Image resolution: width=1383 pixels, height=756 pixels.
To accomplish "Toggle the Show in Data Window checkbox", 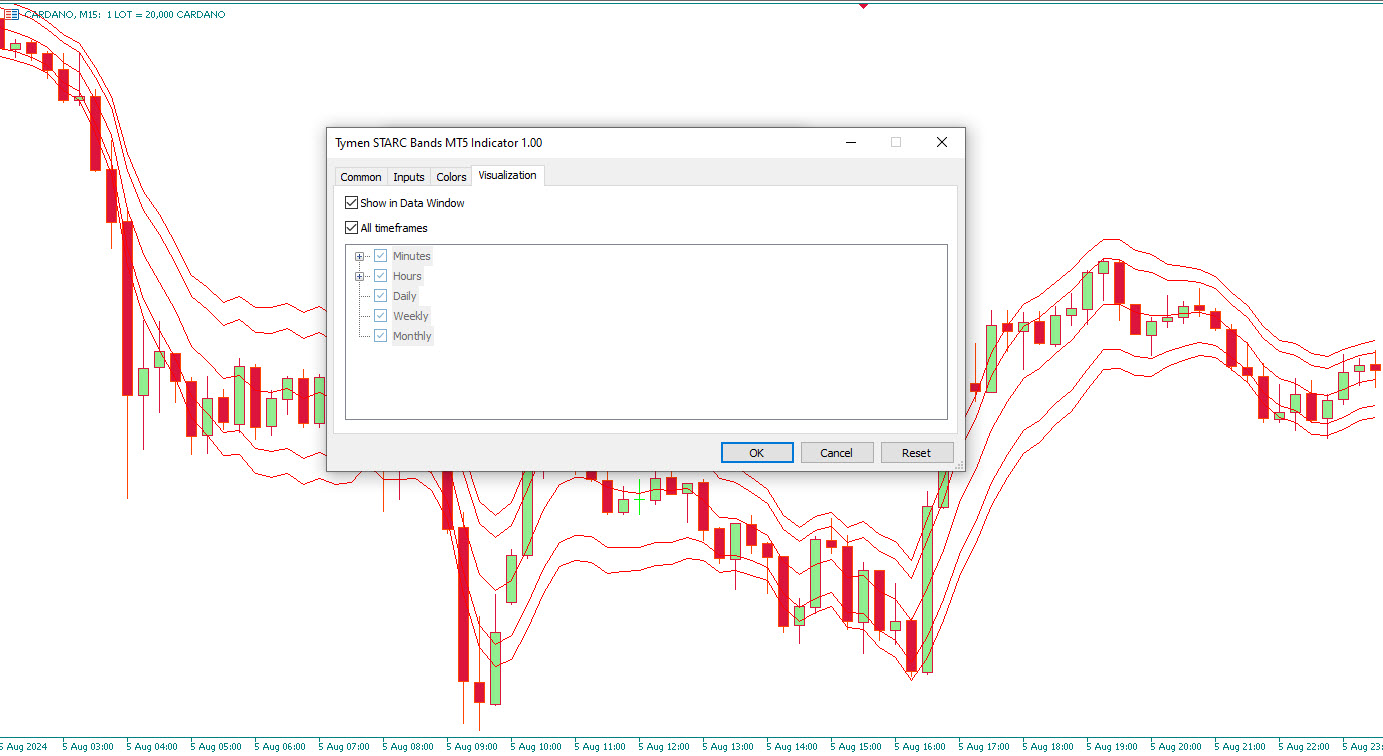I will coord(351,203).
